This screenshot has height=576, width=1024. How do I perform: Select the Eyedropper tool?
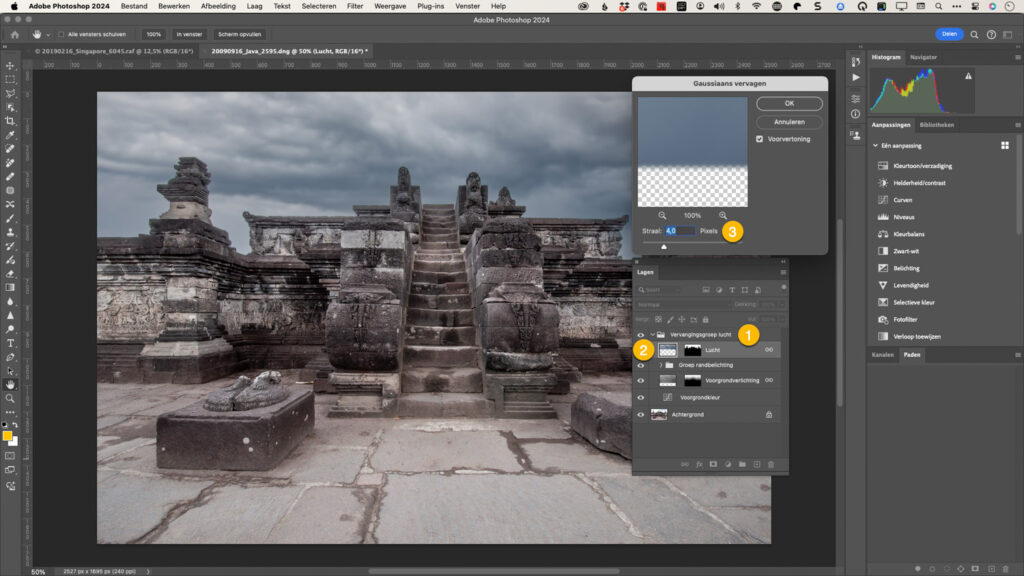[10, 135]
